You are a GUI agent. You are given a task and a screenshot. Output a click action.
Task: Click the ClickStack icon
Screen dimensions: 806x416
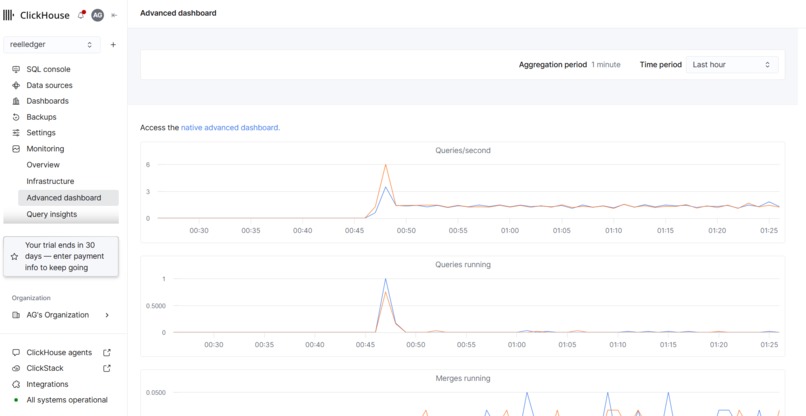(x=16, y=368)
